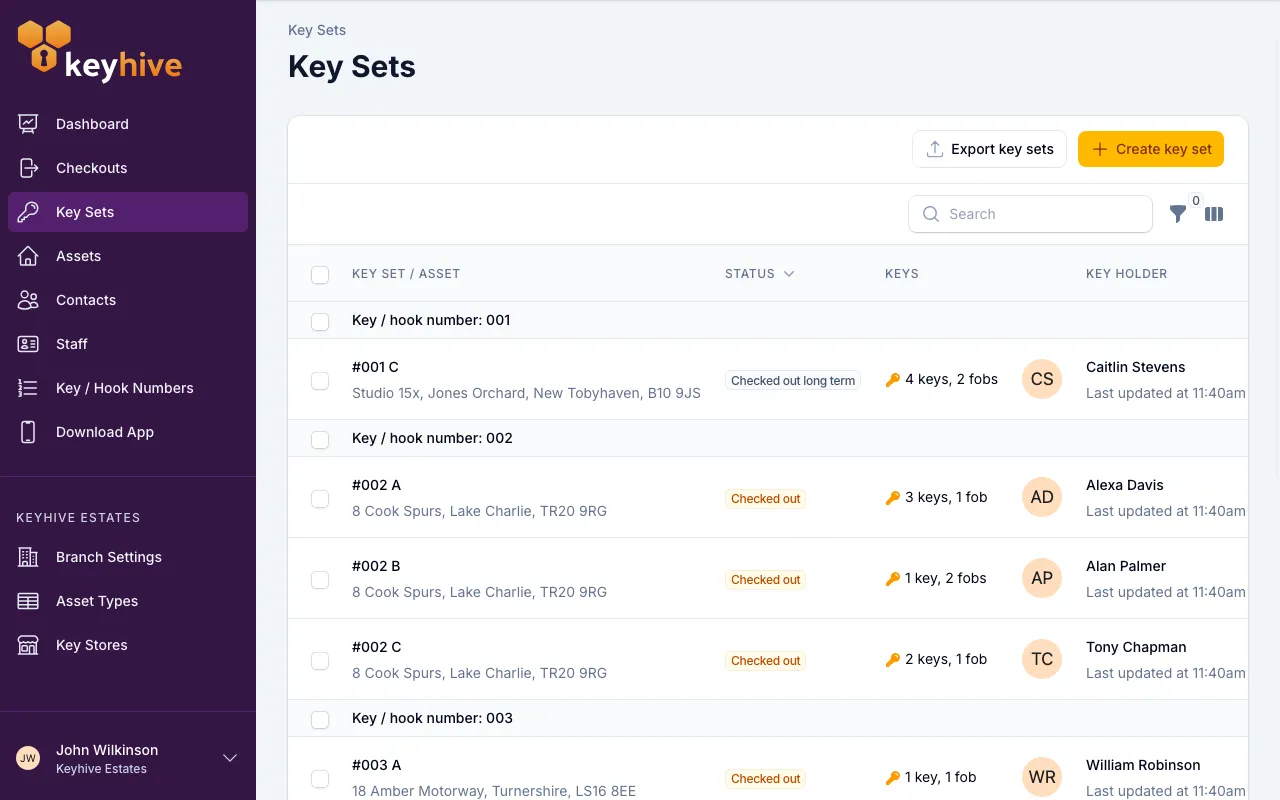This screenshot has height=800, width=1280.
Task: Click the Contacts people icon
Action: pyautogui.click(x=28, y=300)
